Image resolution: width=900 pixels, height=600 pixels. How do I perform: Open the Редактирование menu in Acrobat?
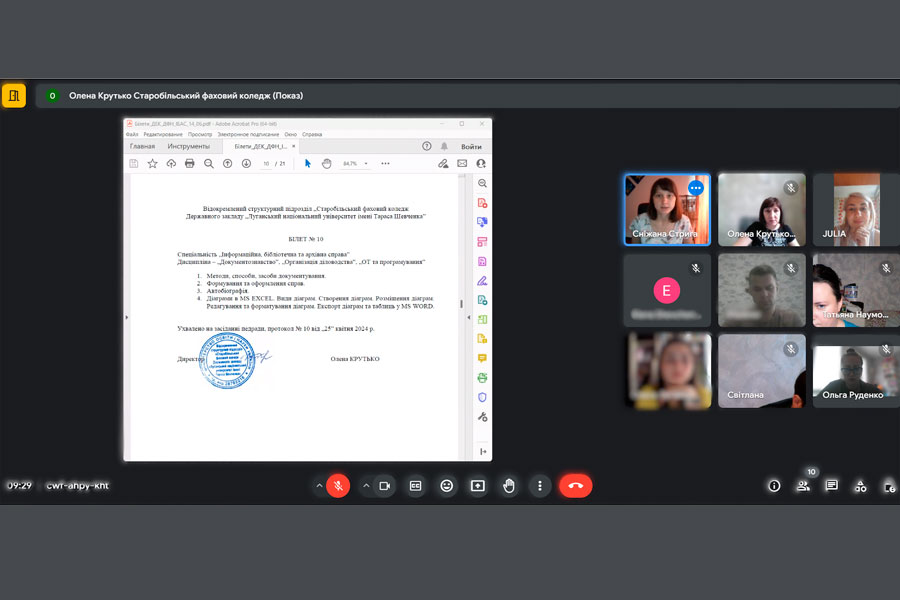(x=163, y=134)
